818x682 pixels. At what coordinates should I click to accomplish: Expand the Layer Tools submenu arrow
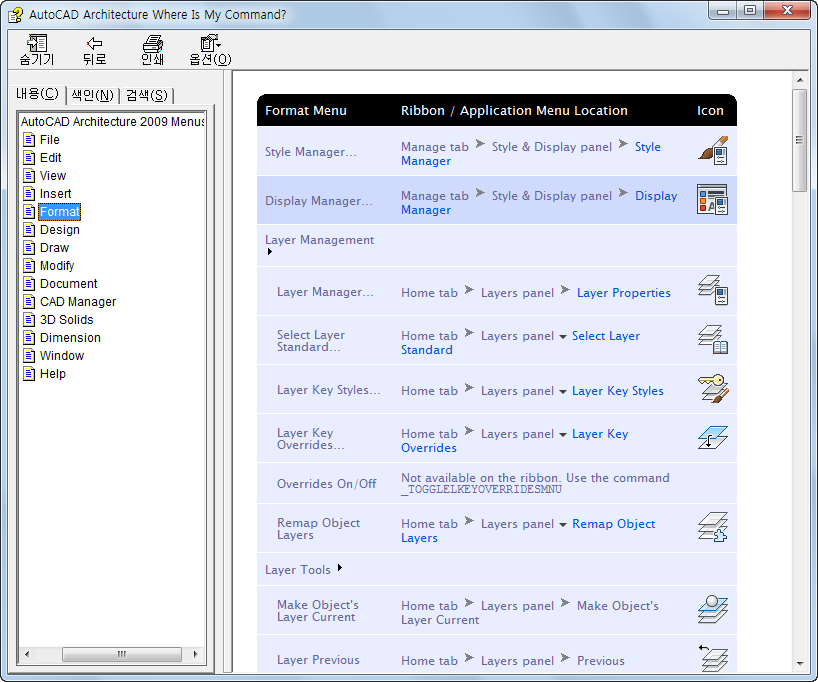pos(340,568)
